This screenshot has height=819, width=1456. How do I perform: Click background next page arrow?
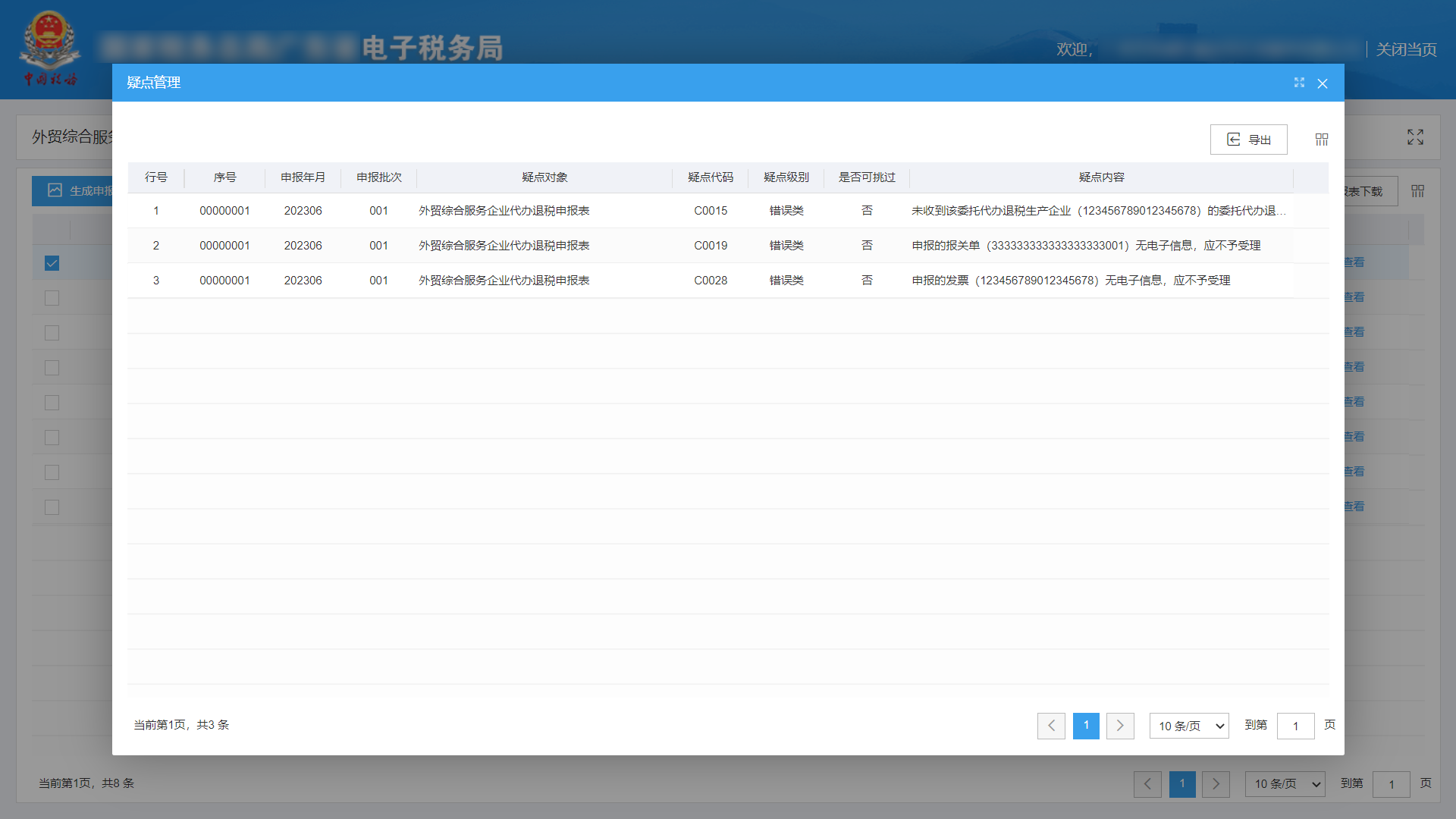pos(1216,784)
